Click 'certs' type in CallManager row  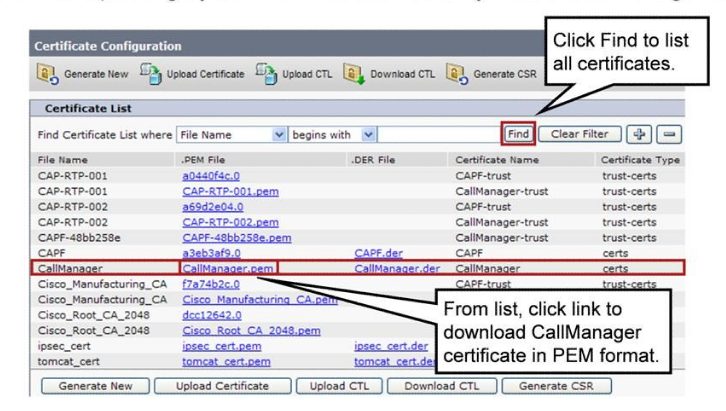(615, 268)
